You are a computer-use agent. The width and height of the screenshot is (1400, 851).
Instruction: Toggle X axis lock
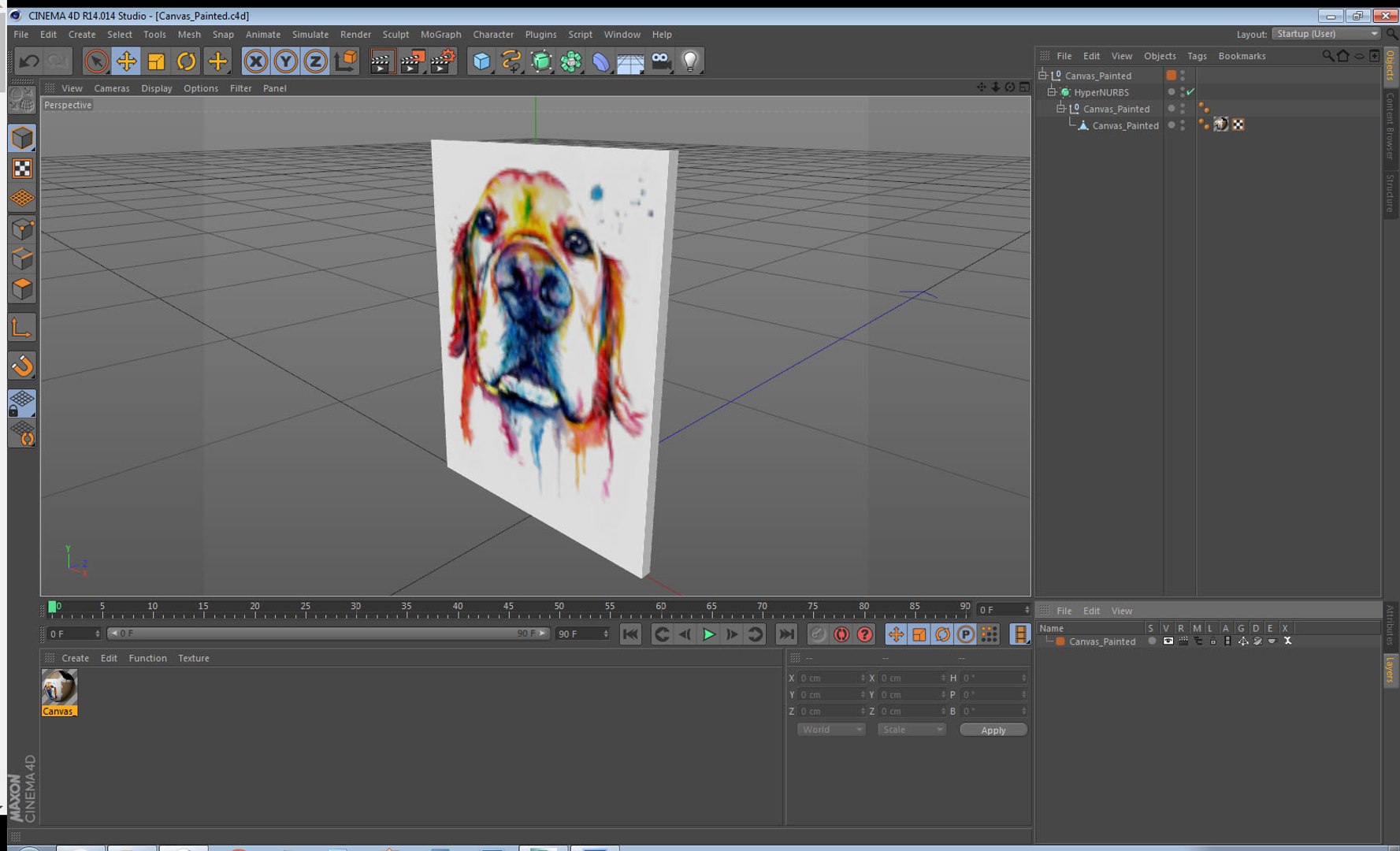[255, 61]
